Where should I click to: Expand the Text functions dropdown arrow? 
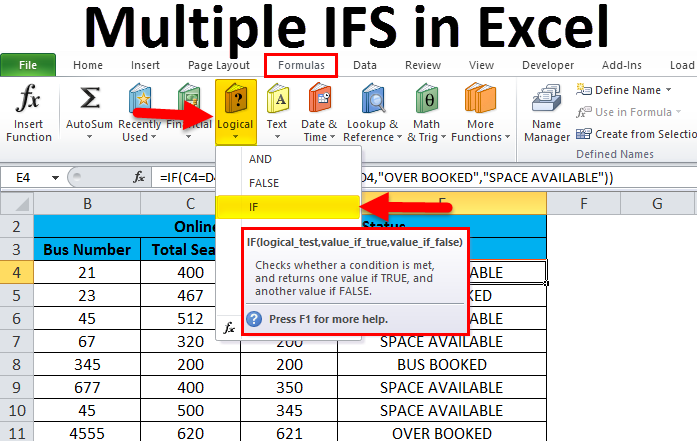tap(277, 137)
